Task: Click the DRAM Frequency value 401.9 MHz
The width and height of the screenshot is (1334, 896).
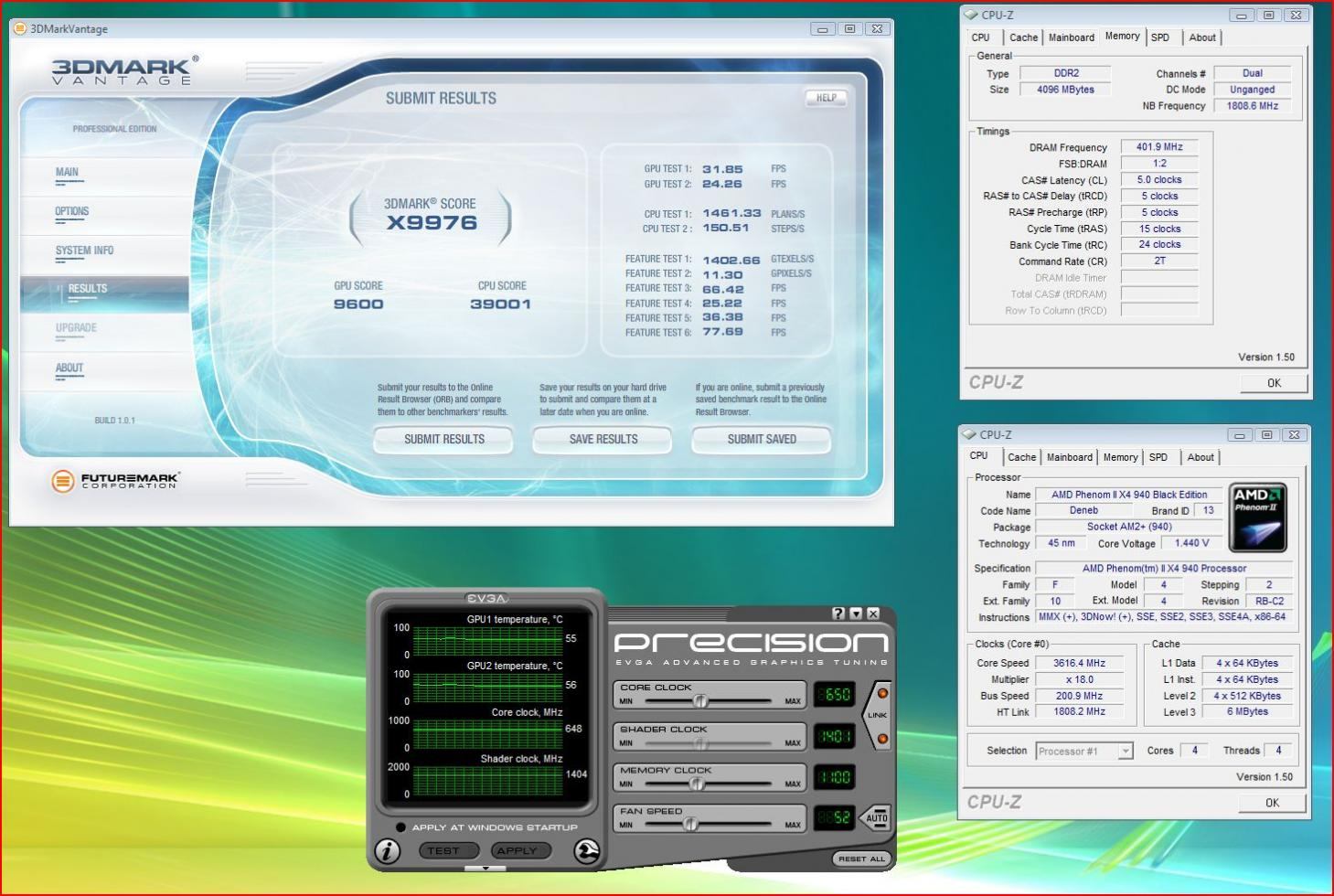Action: (x=1159, y=147)
